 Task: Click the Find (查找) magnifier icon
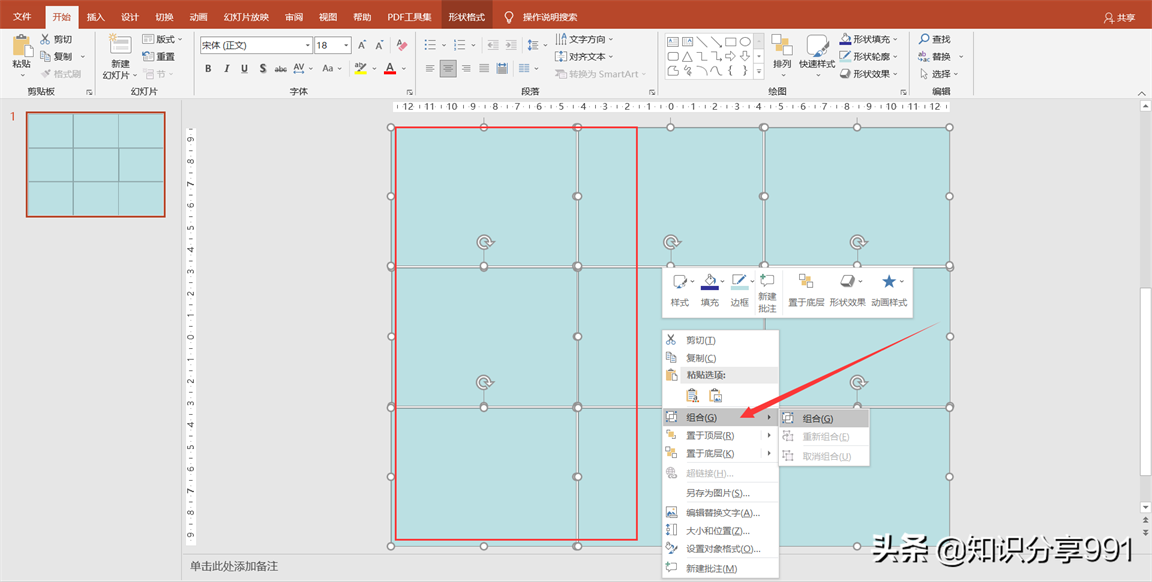pyautogui.click(x=924, y=39)
